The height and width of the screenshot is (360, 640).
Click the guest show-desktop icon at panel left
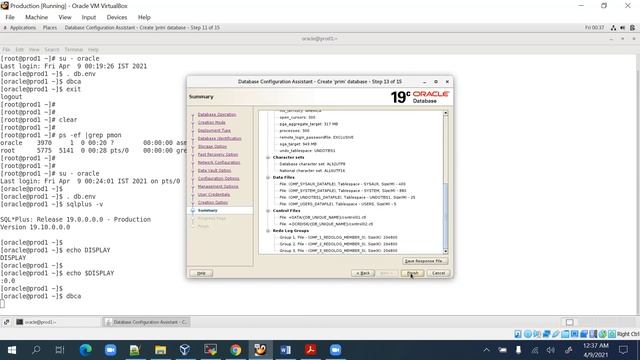(6, 322)
